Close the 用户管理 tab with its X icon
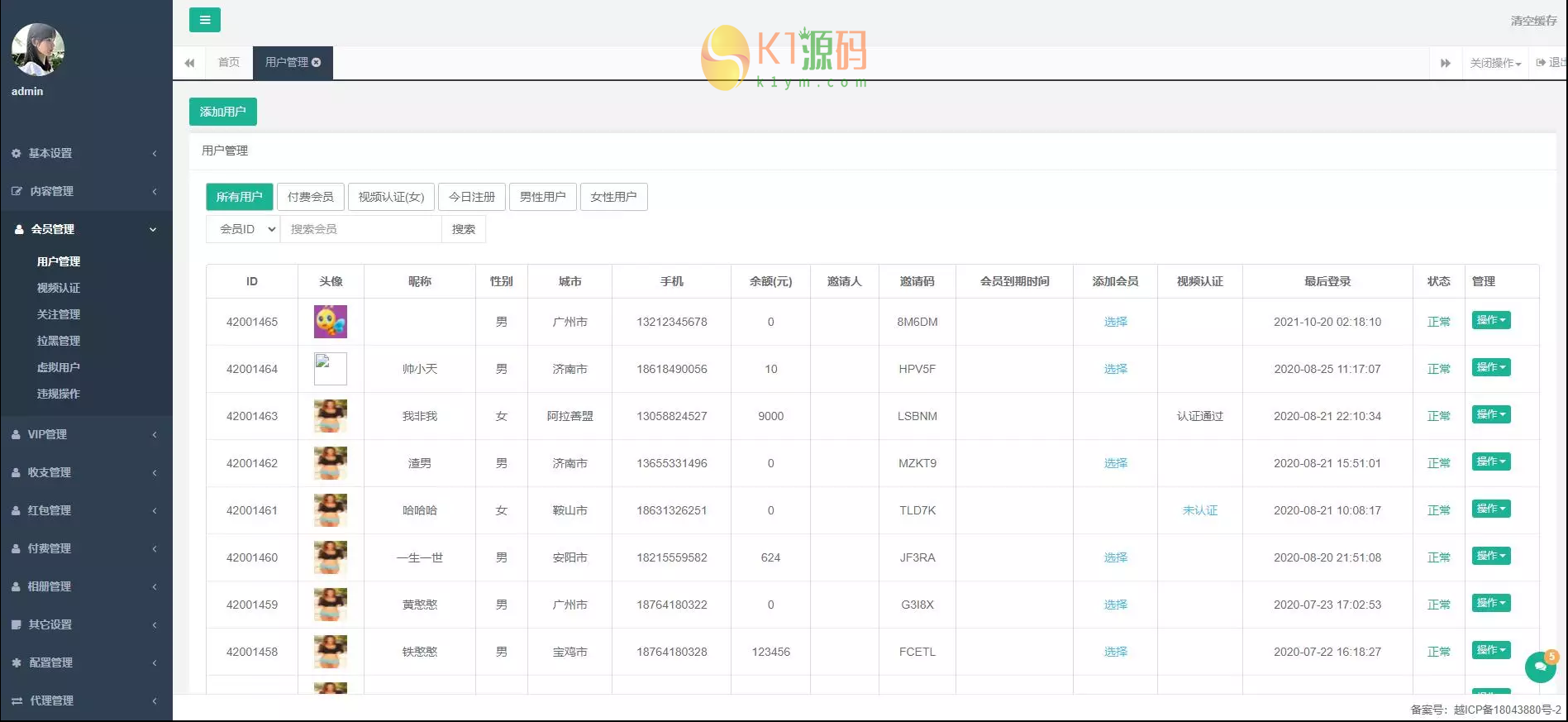Screen dimensions: 1568x722 click(x=317, y=63)
